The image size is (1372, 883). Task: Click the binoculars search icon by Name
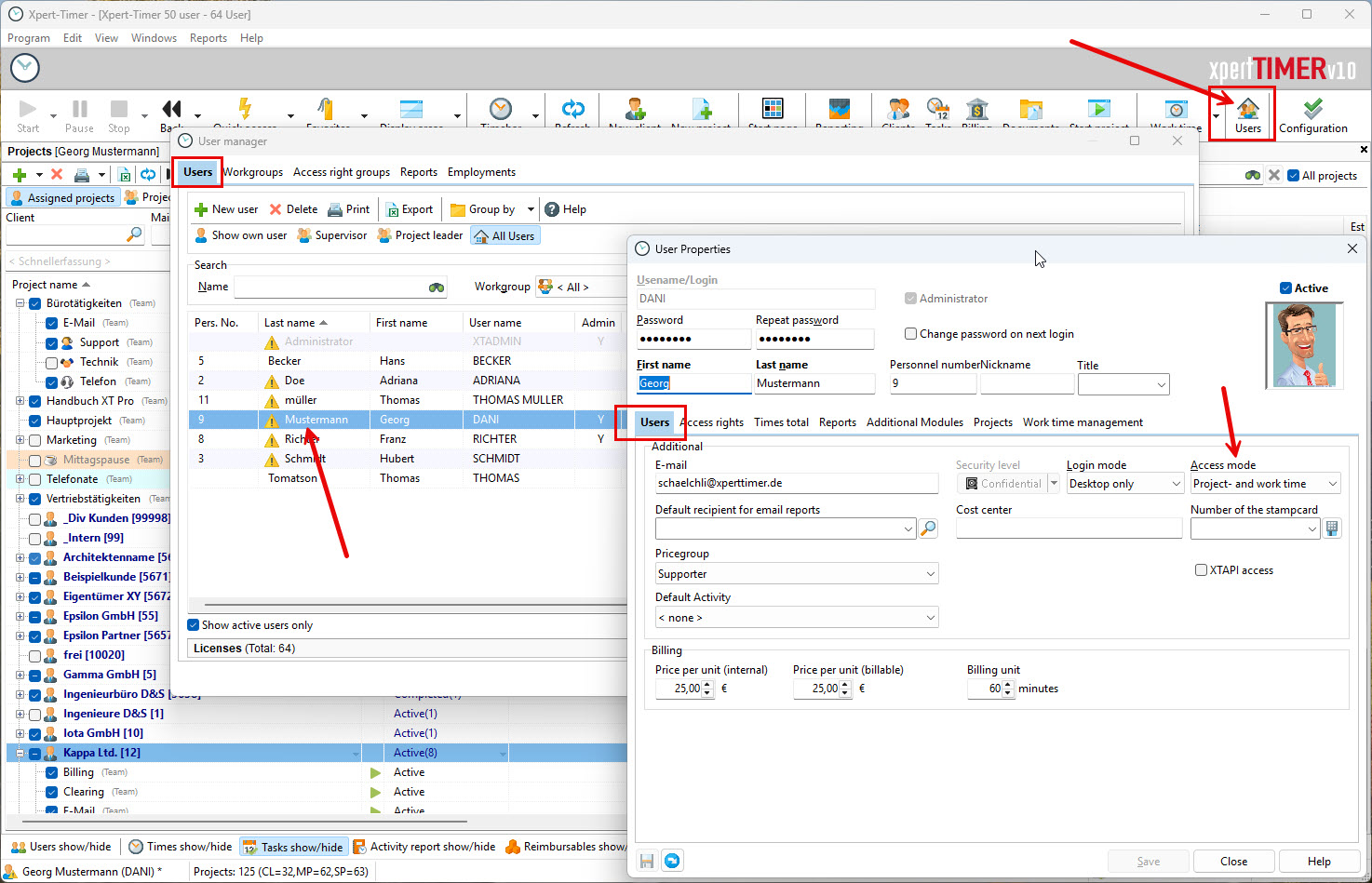[x=436, y=288]
